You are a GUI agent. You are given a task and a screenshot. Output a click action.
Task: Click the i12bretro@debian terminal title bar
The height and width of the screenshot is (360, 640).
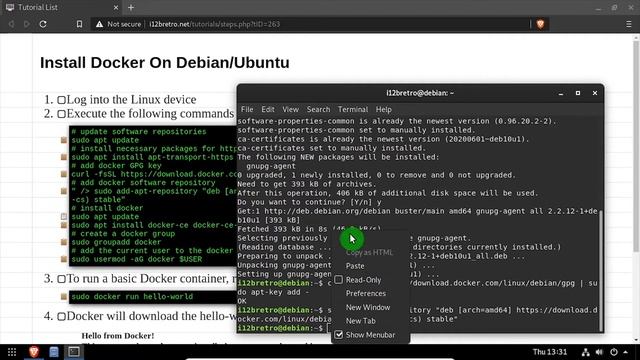click(x=420, y=93)
